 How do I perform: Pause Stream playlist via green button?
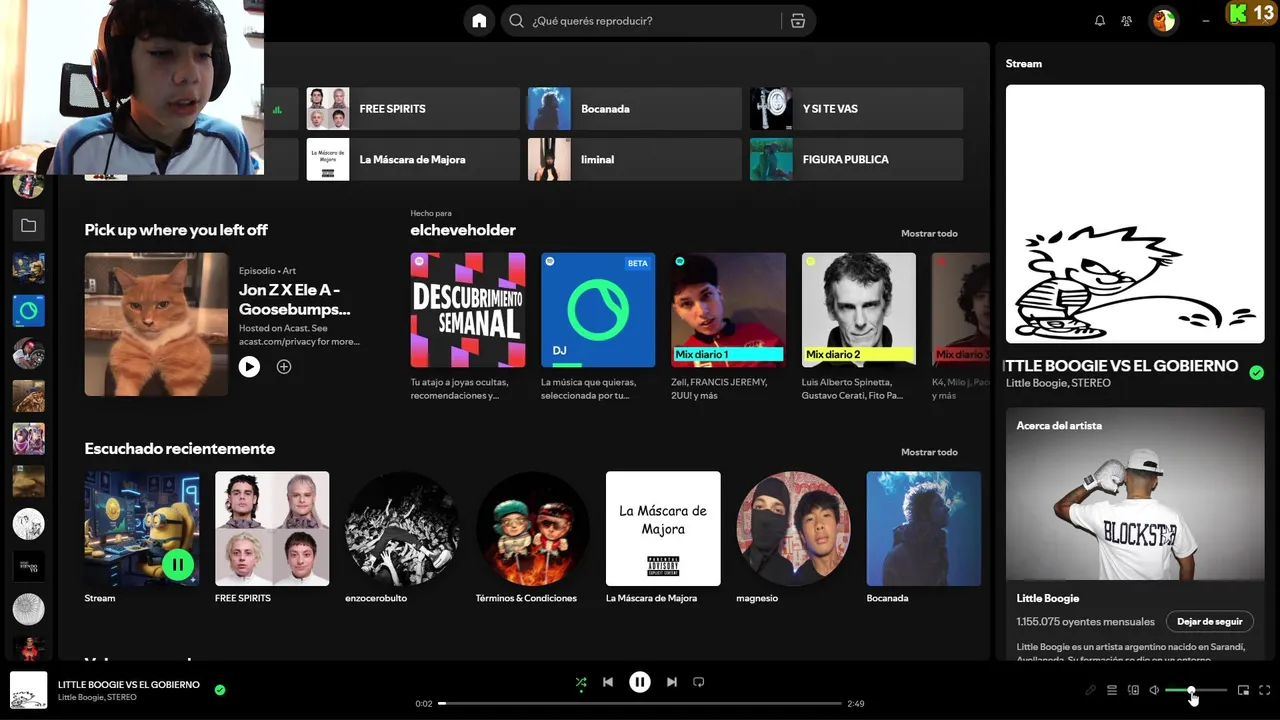[x=177, y=564]
